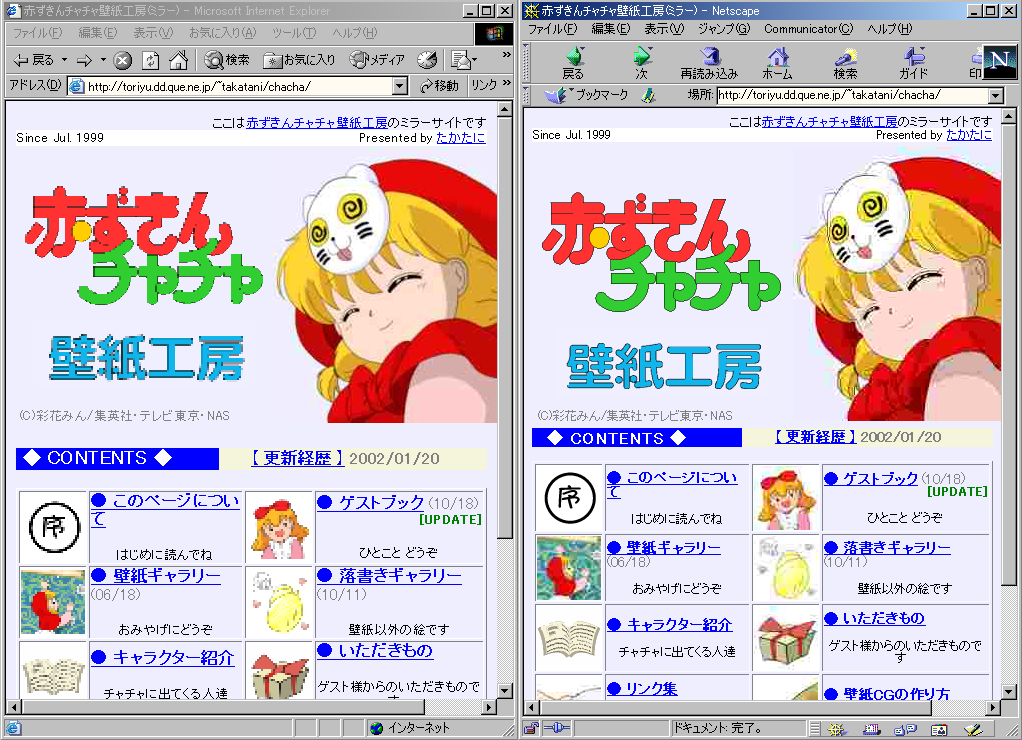Click the ガイド guide button in Netscape
The width and height of the screenshot is (1022, 740).
coord(913,63)
